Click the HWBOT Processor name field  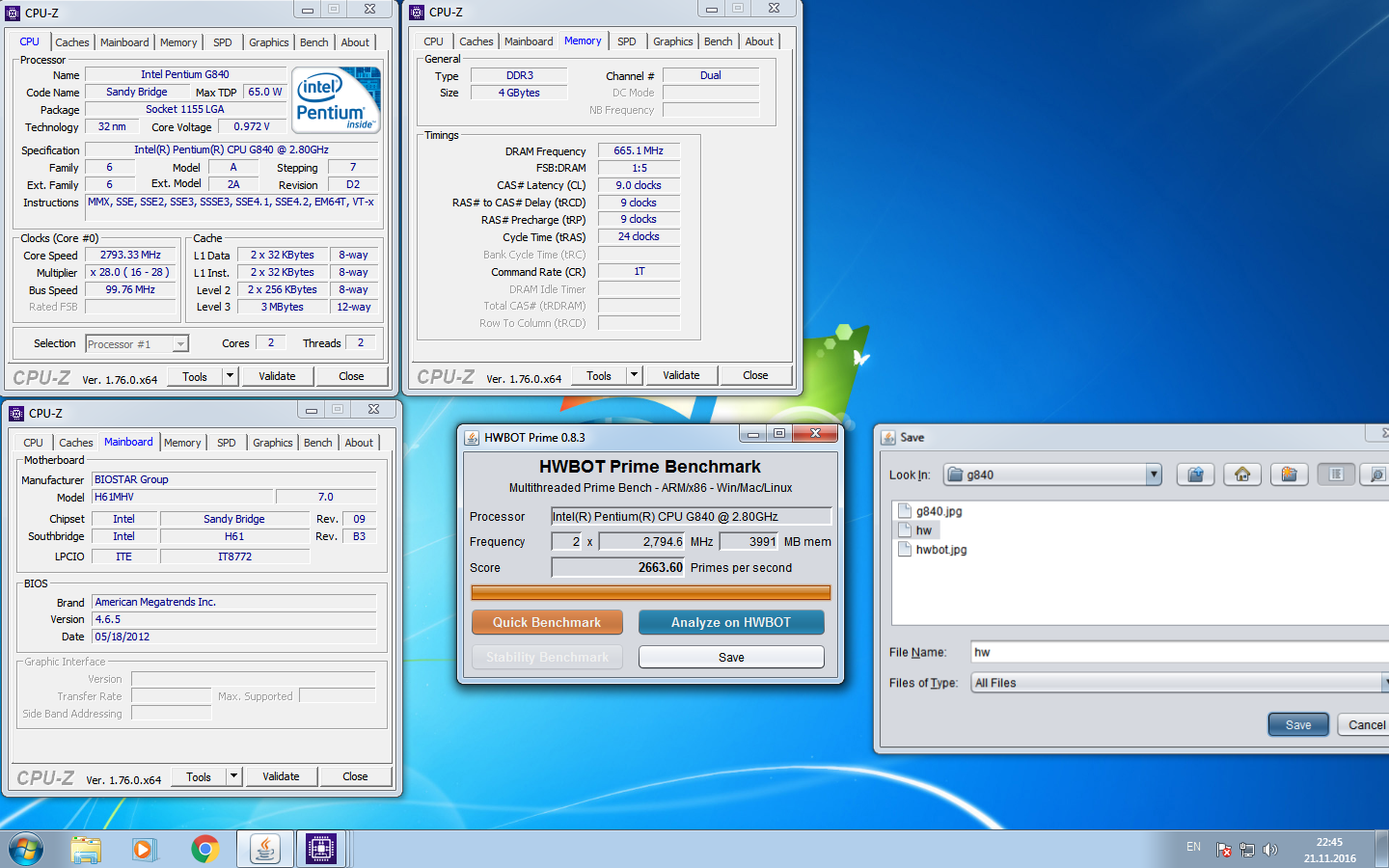pyautogui.click(x=691, y=516)
